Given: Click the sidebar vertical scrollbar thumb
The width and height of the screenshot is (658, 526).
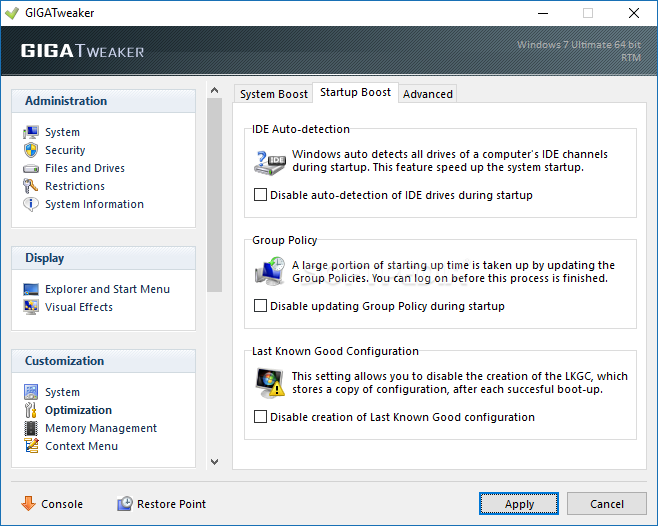Looking at the screenshot, I should pos(214,195).
